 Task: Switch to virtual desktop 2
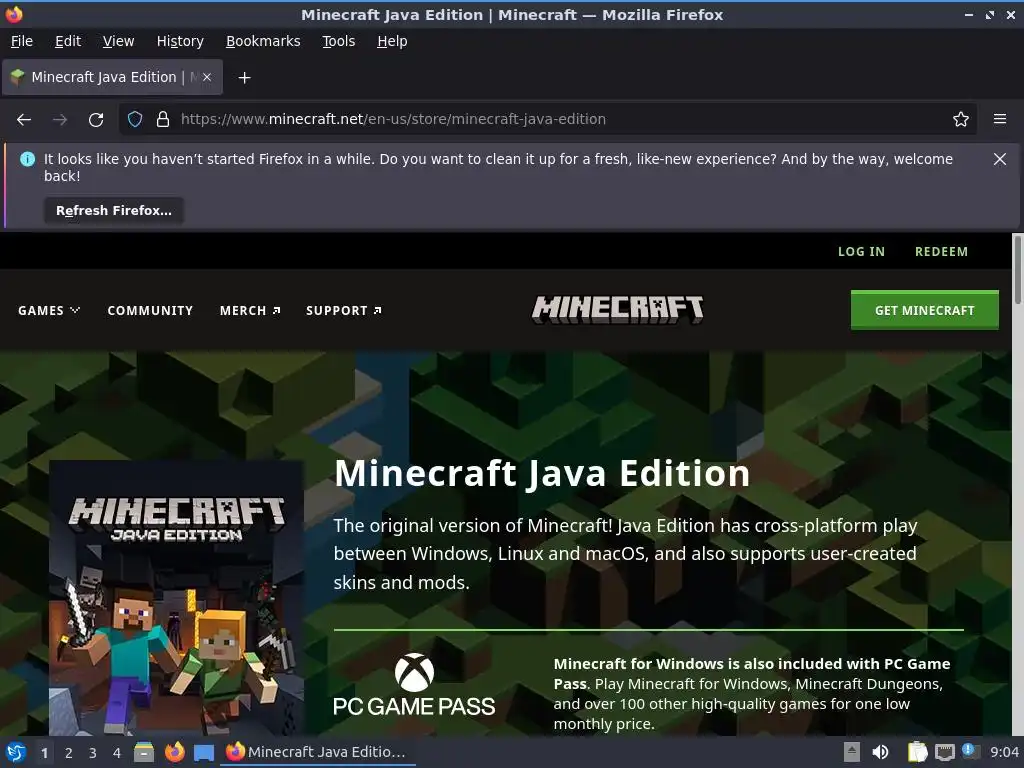click(x=69, y=753)
